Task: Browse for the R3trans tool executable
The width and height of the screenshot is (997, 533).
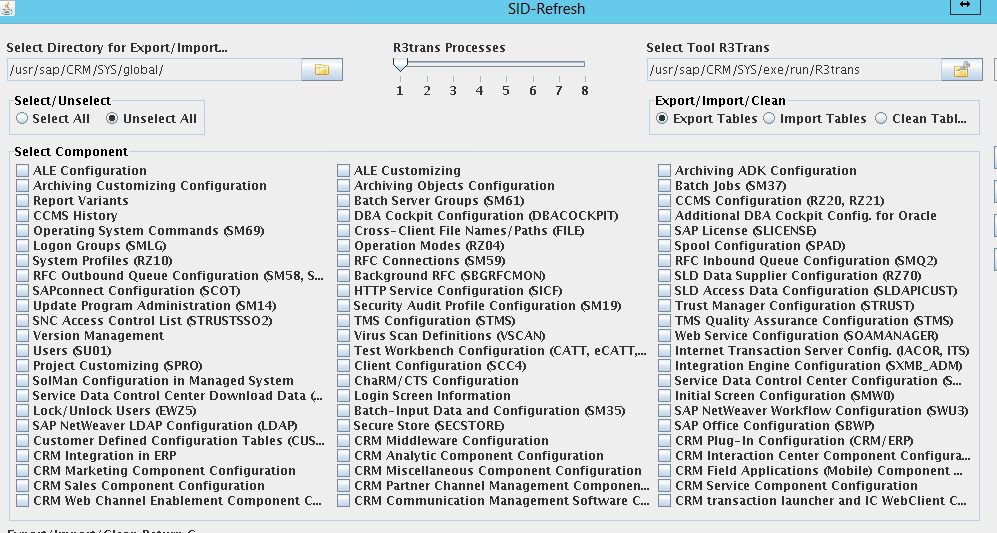Action: [961, 69]
